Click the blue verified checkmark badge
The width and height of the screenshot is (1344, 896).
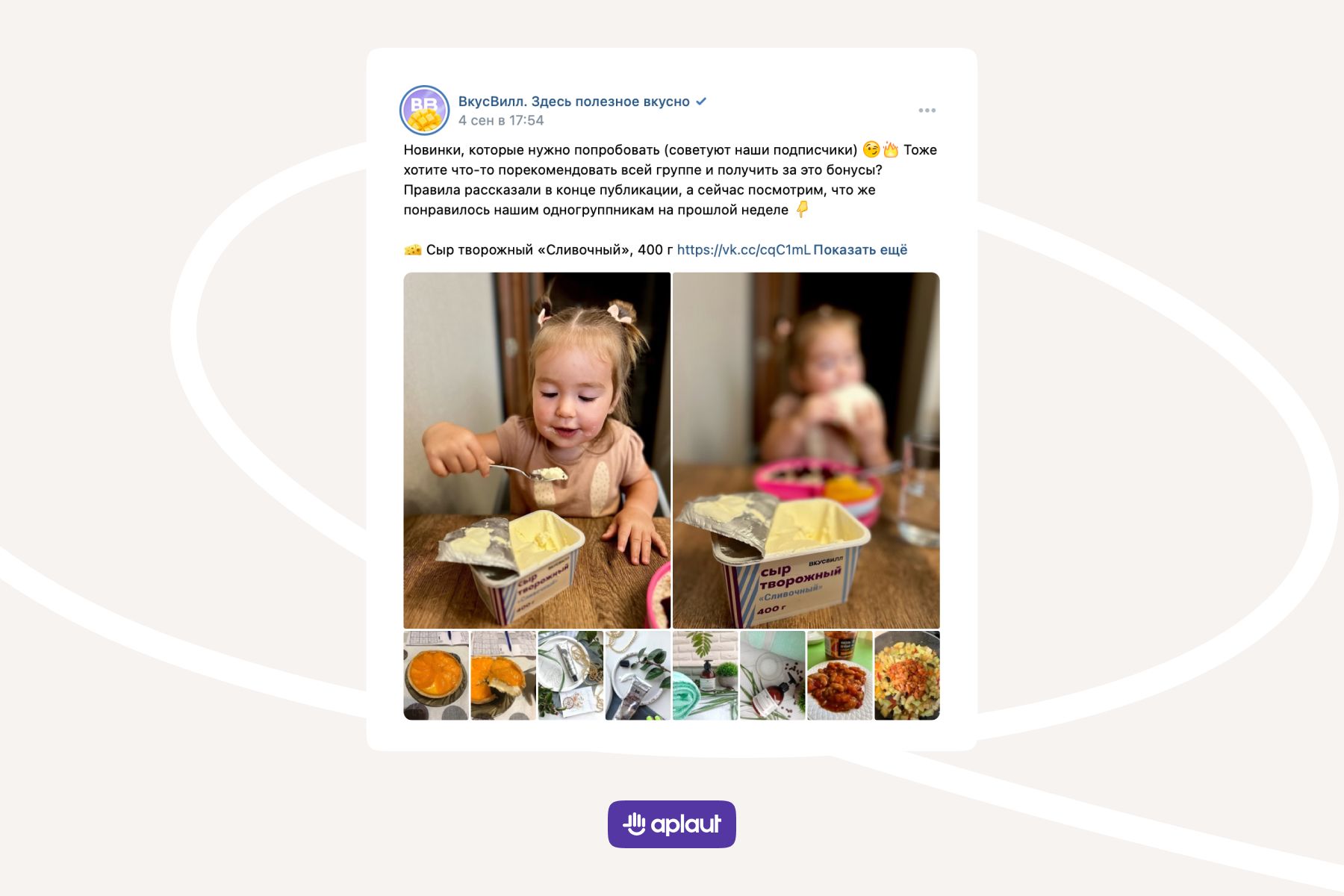coord(701,102)
